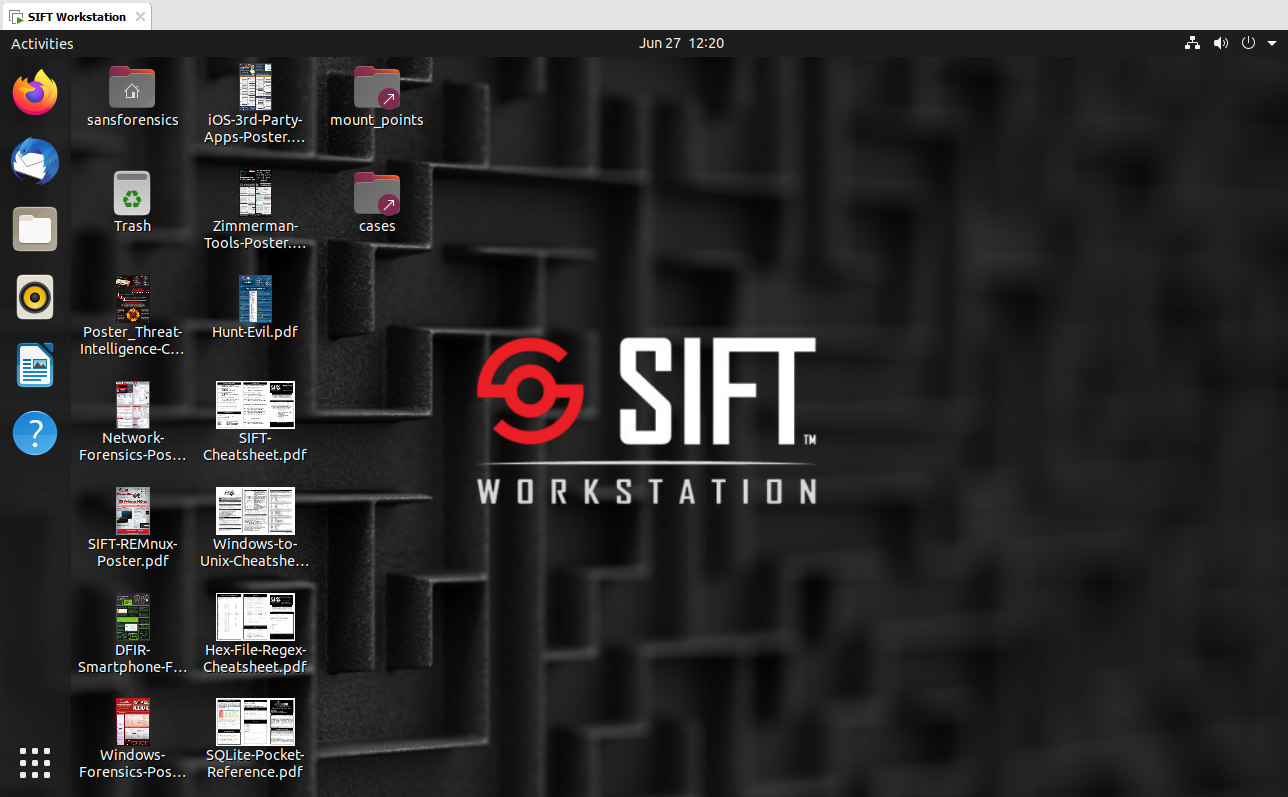1288x797 pixels.
Task: Select Network-Forensics-Poster PDF icon
Action: coord(132,405)
